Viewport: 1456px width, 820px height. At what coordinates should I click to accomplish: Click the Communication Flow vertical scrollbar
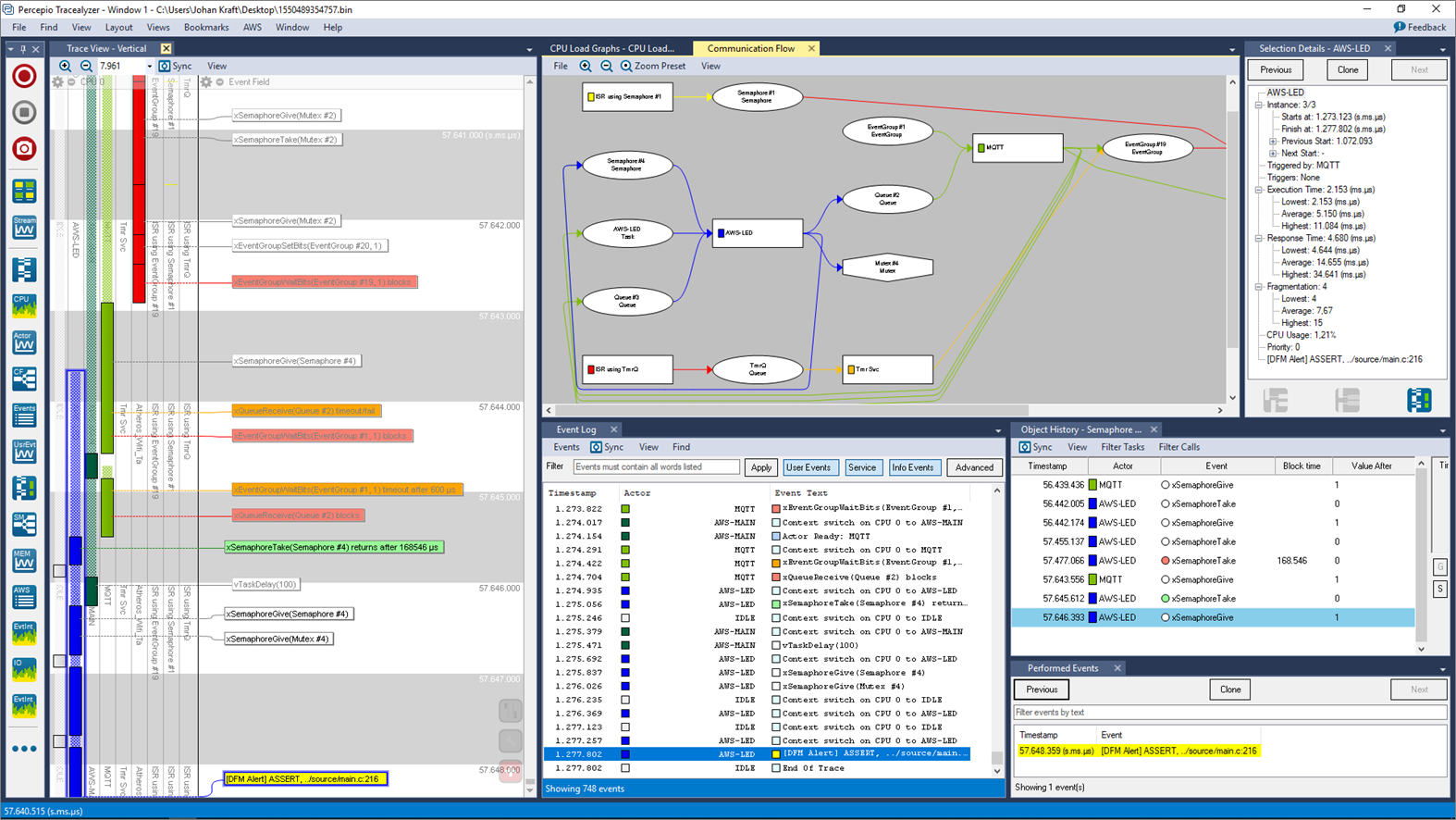(x=1232, y=240)
